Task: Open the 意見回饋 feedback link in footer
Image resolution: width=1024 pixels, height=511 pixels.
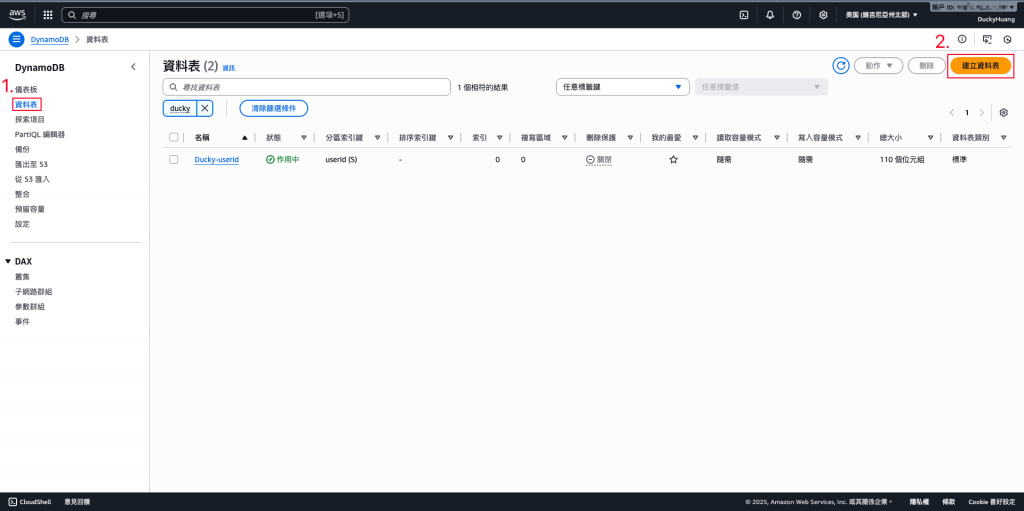Action: (77, 502)
